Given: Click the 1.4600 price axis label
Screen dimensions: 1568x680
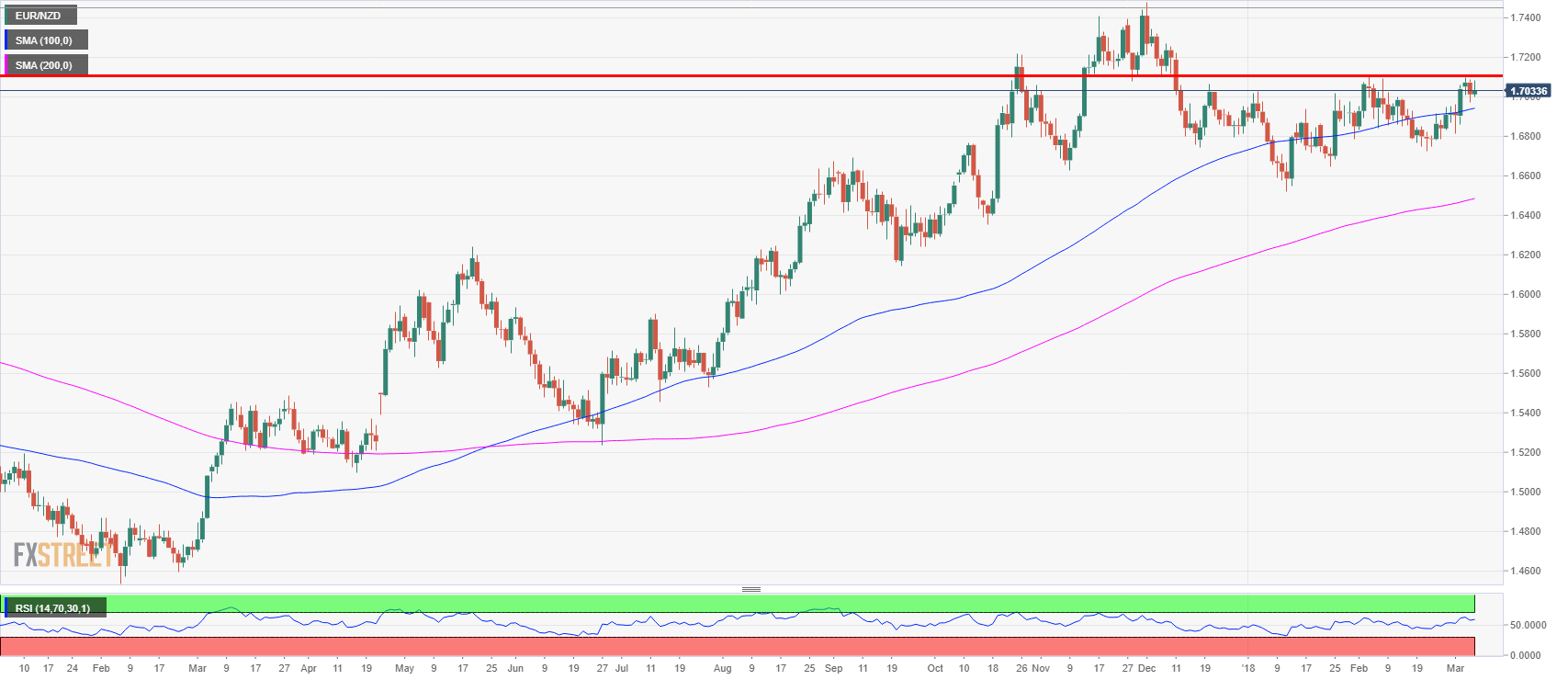Looking at the screenshot, I should [1528, 571].
